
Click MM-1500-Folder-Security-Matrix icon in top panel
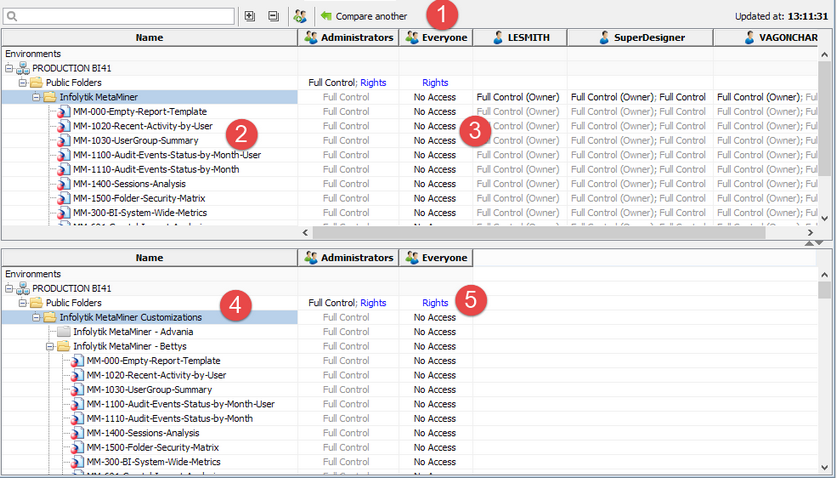(64, 198)
